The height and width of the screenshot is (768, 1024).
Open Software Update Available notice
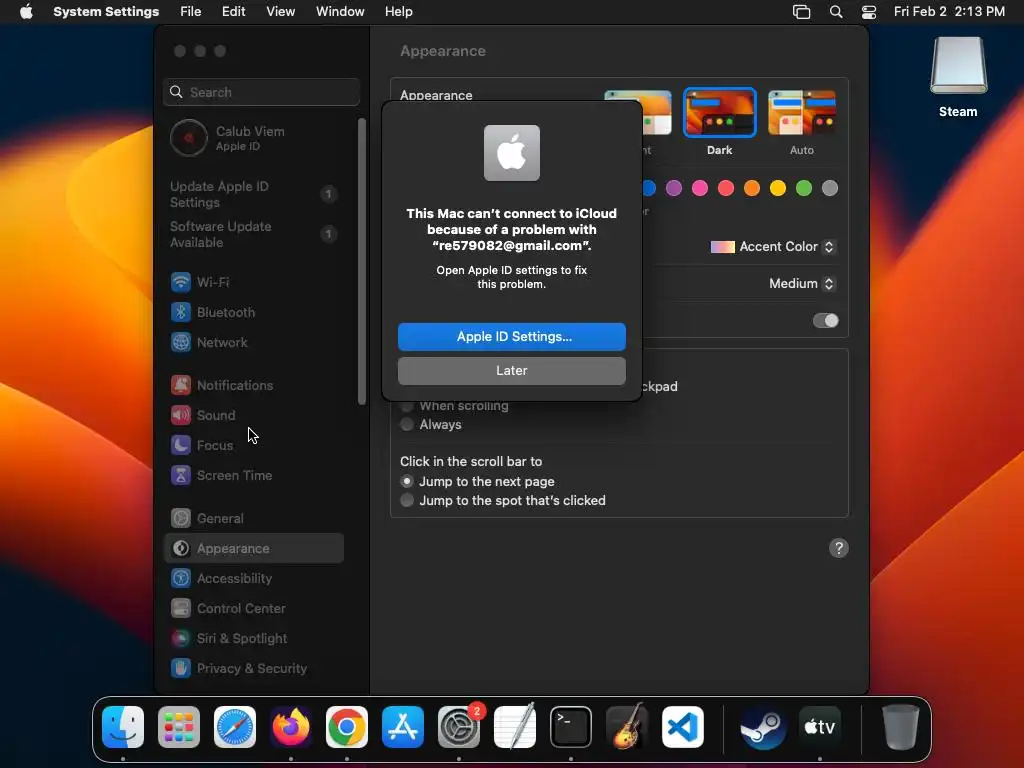(x=253, y=234)
